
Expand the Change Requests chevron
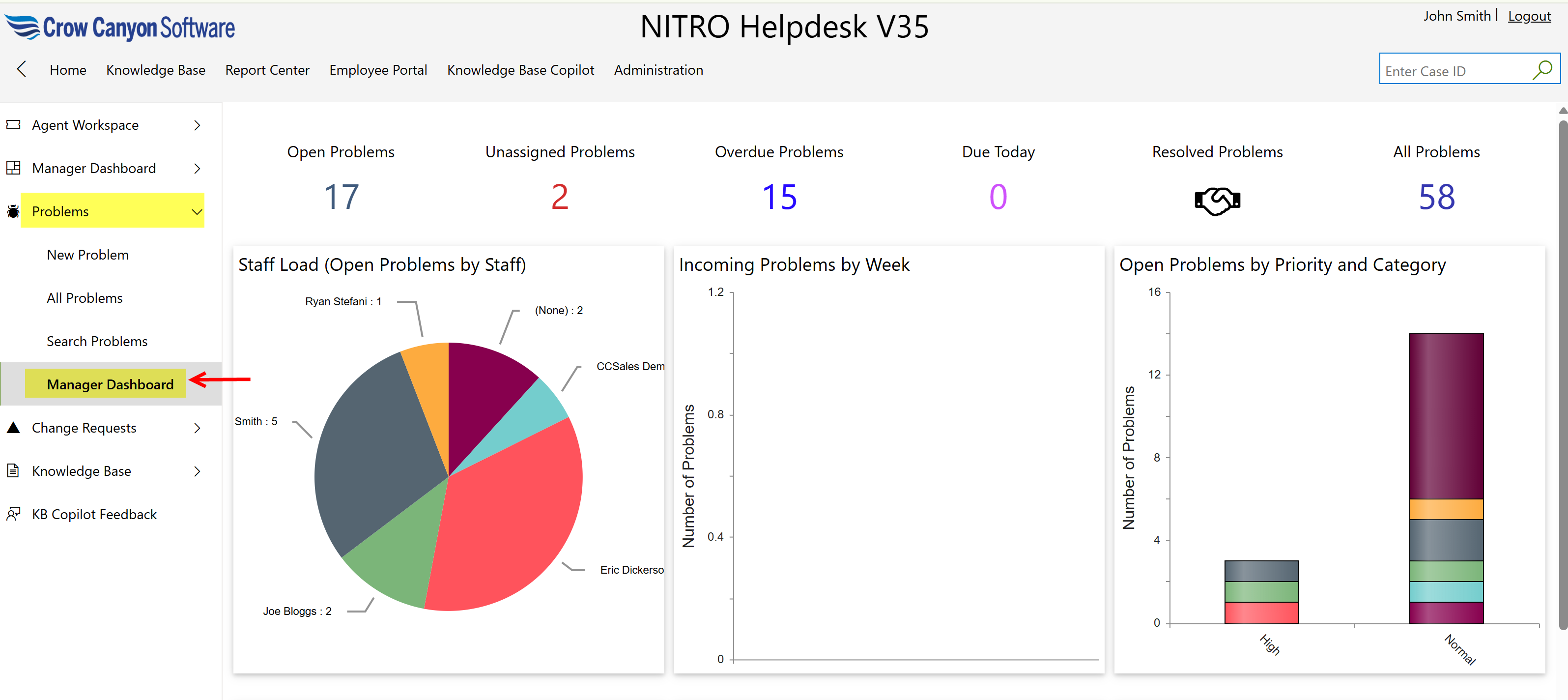point(197,428)
